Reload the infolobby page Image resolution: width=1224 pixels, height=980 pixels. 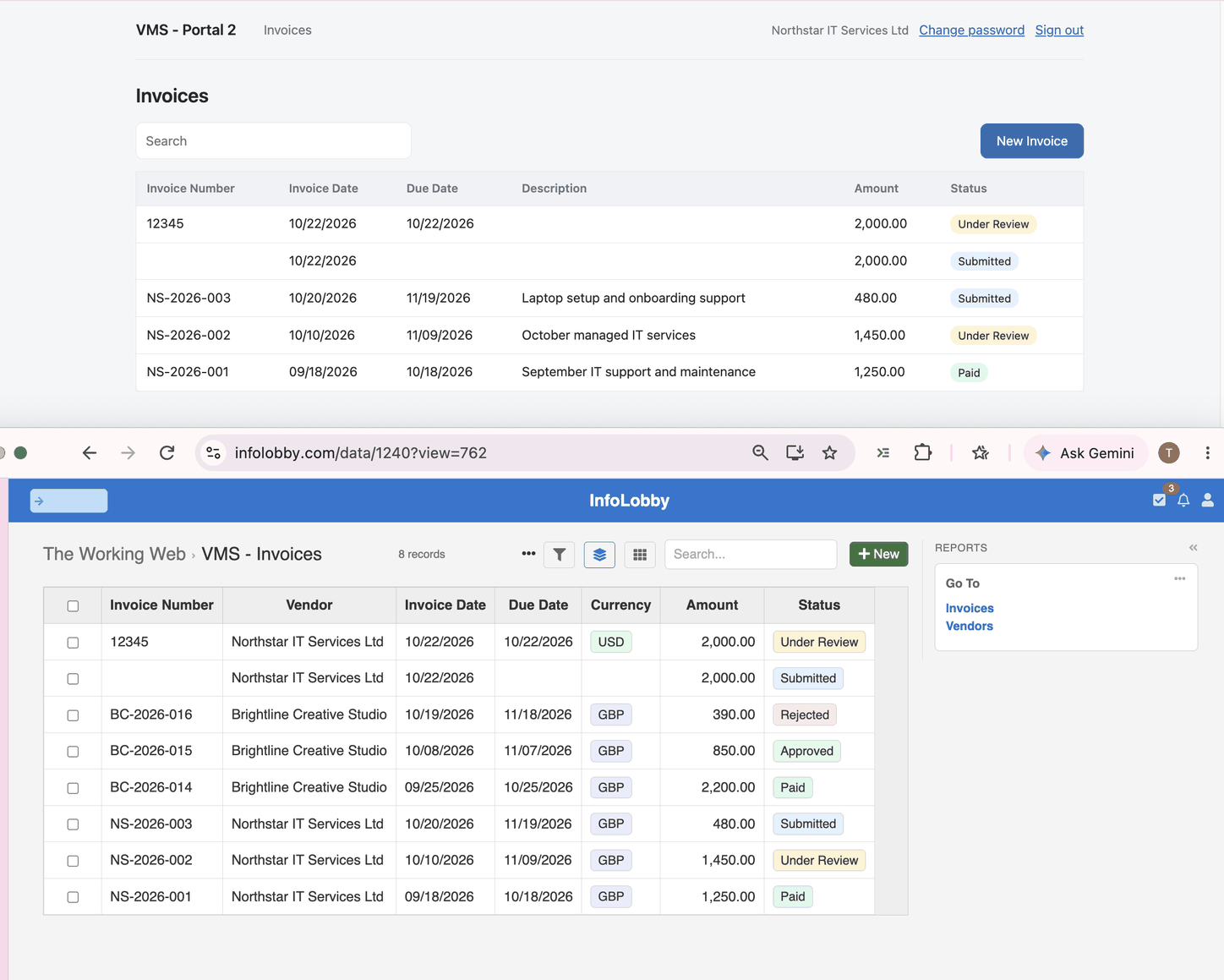167,453
